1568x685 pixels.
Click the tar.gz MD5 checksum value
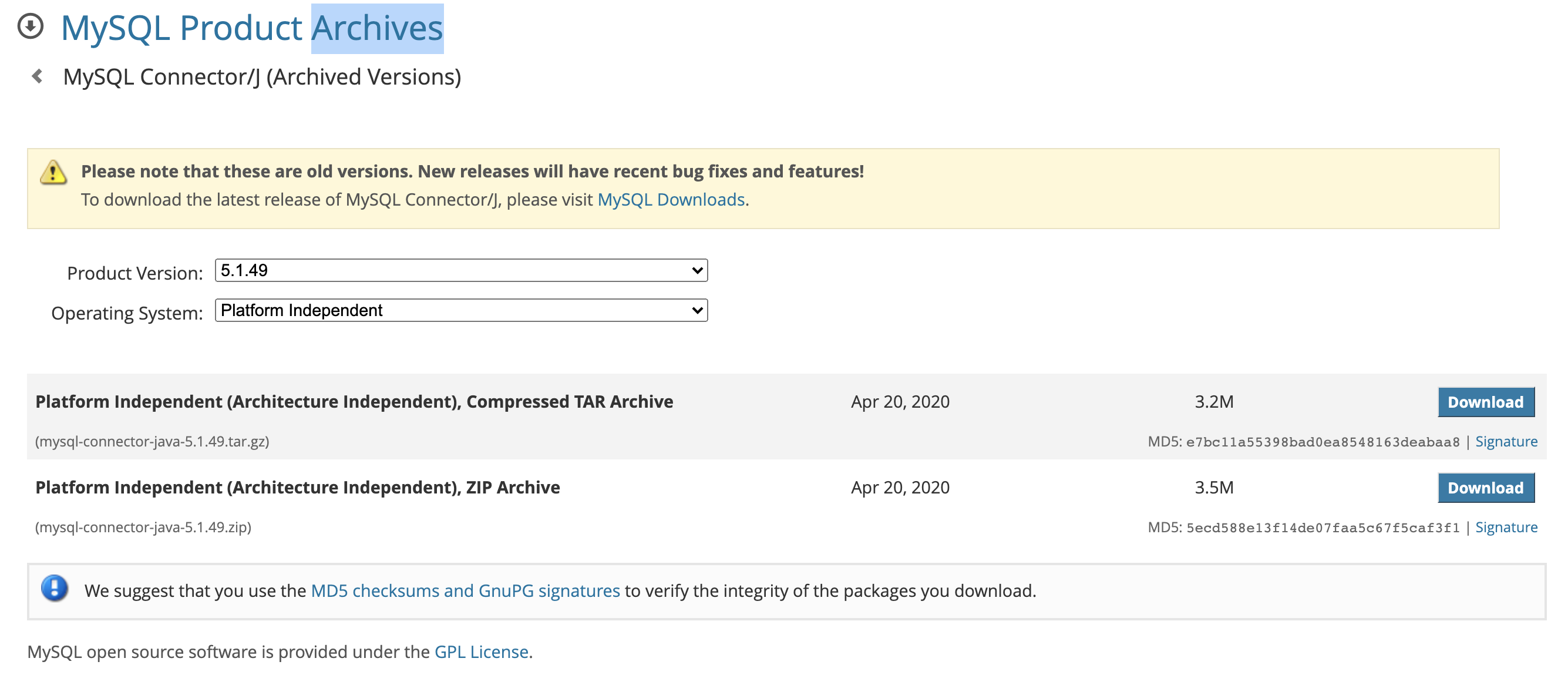(x=1322, y=442)
